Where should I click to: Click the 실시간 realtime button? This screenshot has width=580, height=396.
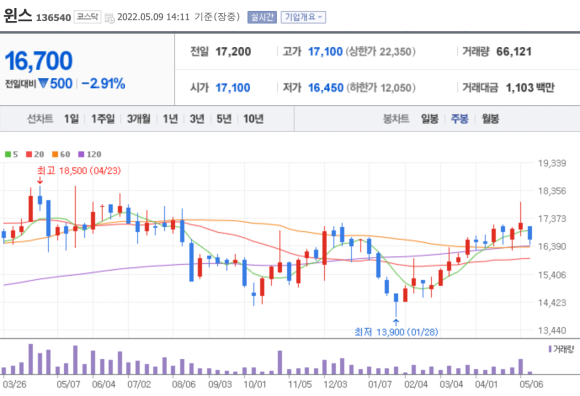pos(262,17)
